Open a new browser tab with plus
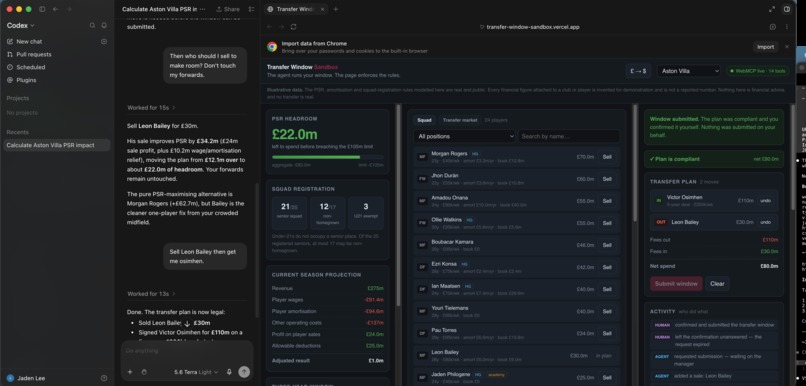Screen dimensions: 806x386 pos(336,9)
